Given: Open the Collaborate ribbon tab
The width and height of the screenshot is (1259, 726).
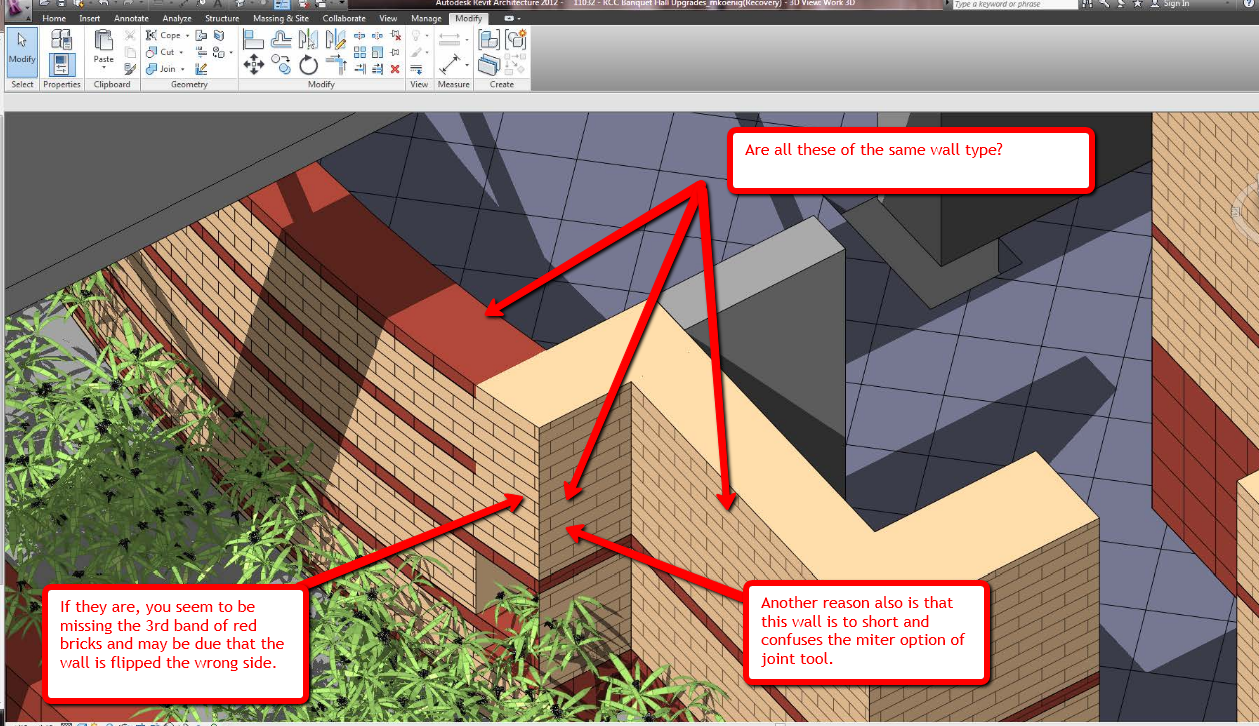Looking at the screenshot, I should point(344,18).
